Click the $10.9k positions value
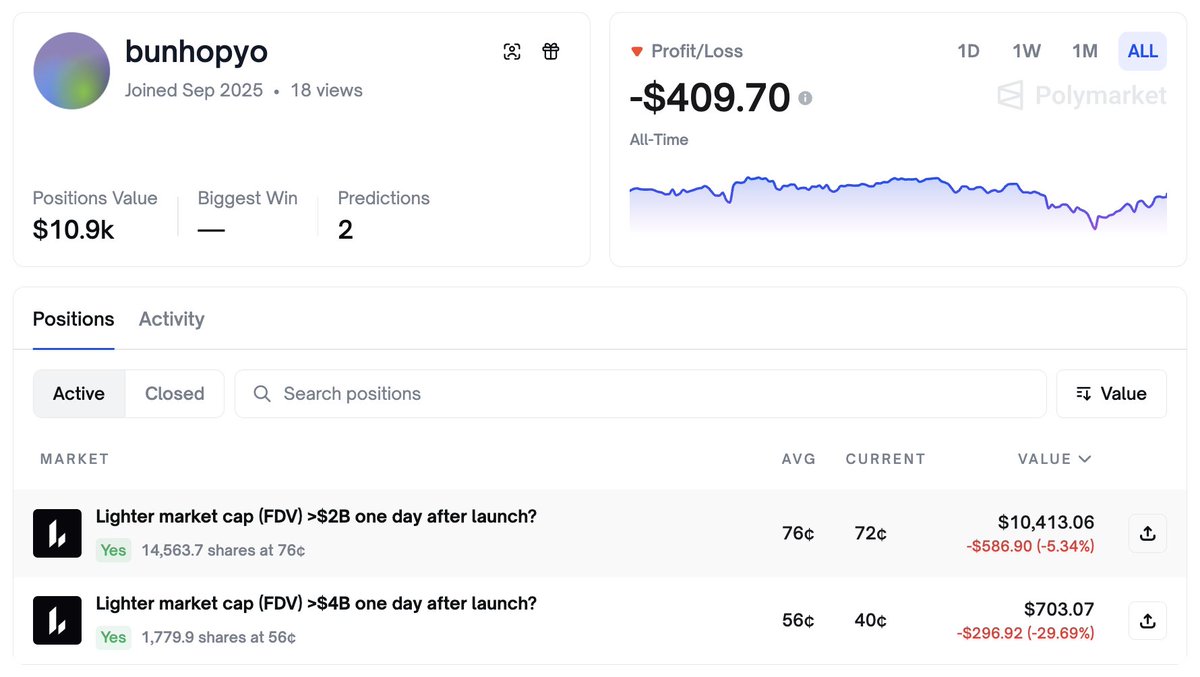This screenshot has height=677, width=1200. point(73,230)
